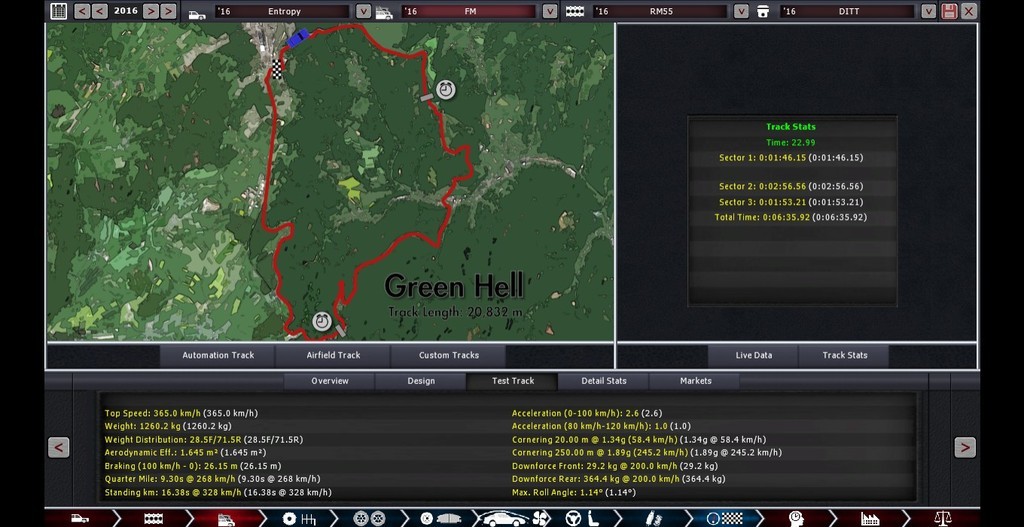Click the calendar icon in the top bar
The width and height of the screenshot is (1024, 527).
(x=59, y=11)
